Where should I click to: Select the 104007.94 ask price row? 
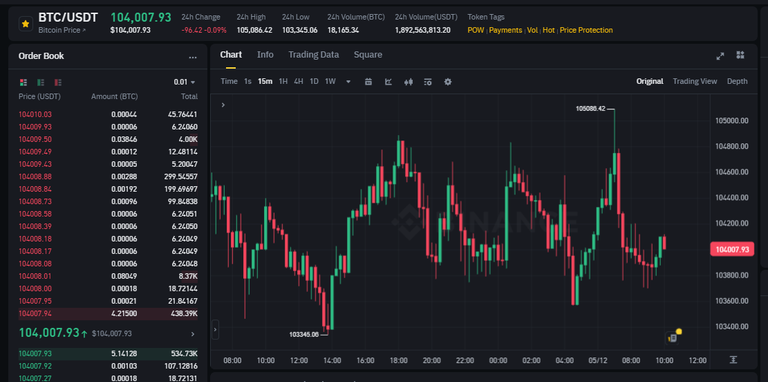tap(108, 313)
